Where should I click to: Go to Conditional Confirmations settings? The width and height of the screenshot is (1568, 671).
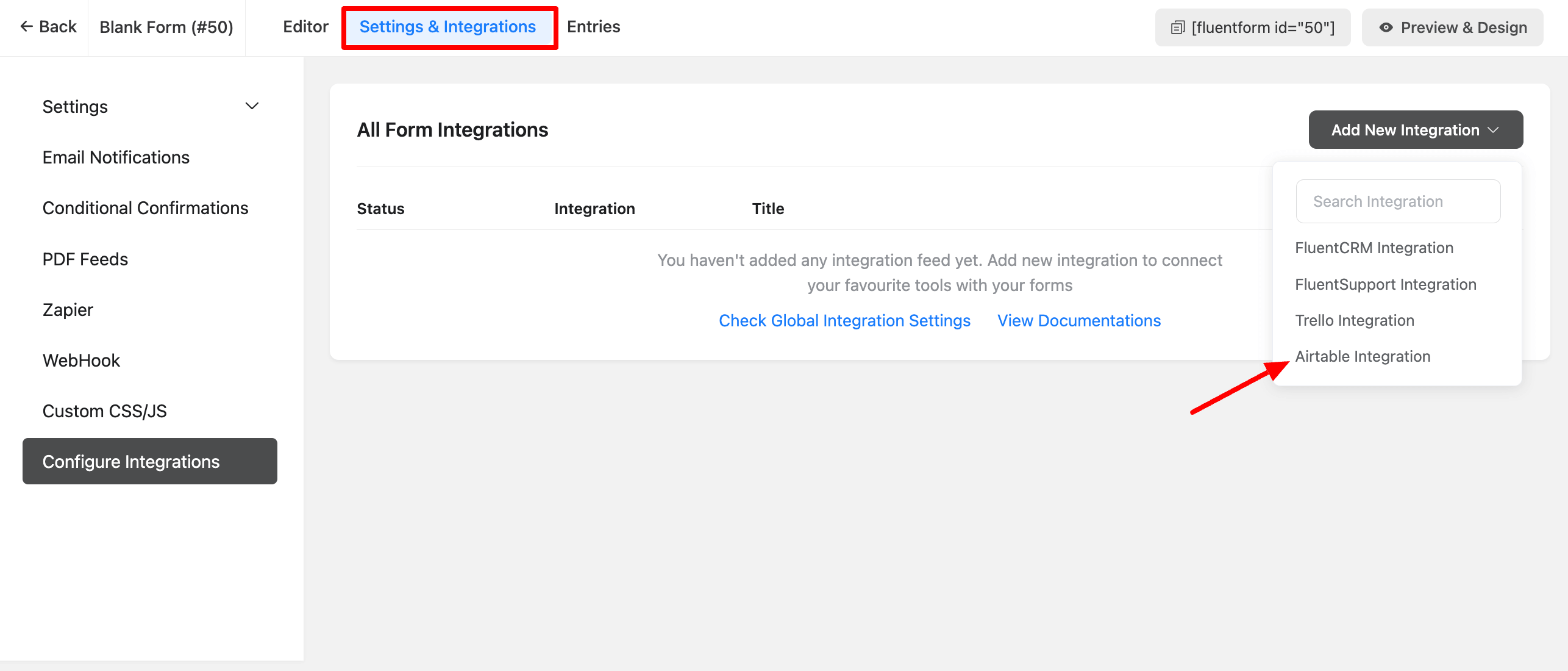coord(145,208)
